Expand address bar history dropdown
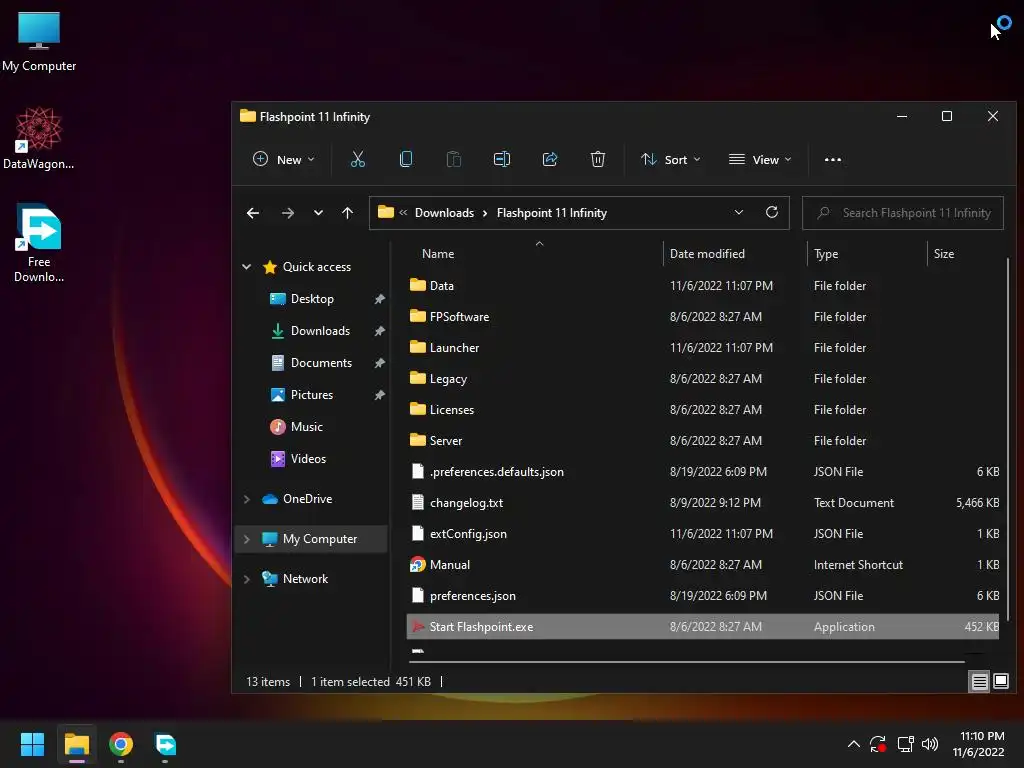Screen dimensions: 1024x768 [x=739, y=212]
